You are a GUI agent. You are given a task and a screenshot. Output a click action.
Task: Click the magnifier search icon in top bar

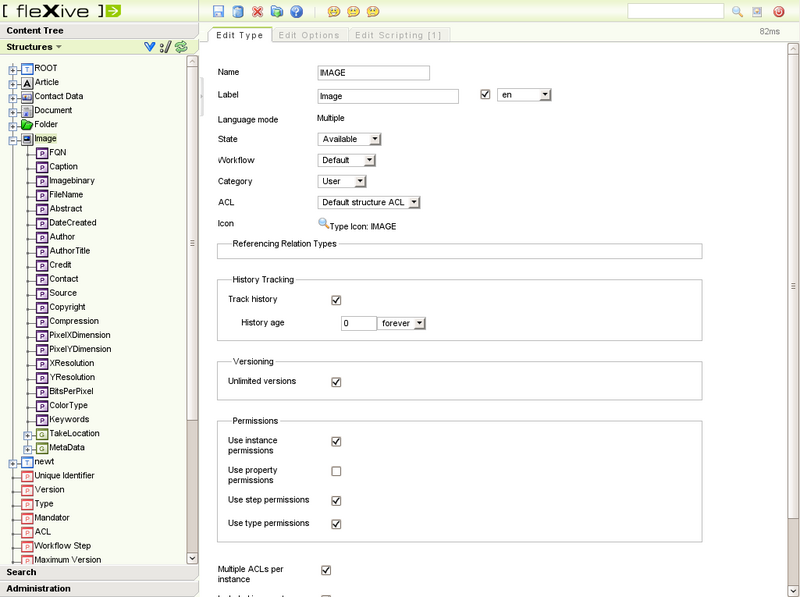(738, 12)
